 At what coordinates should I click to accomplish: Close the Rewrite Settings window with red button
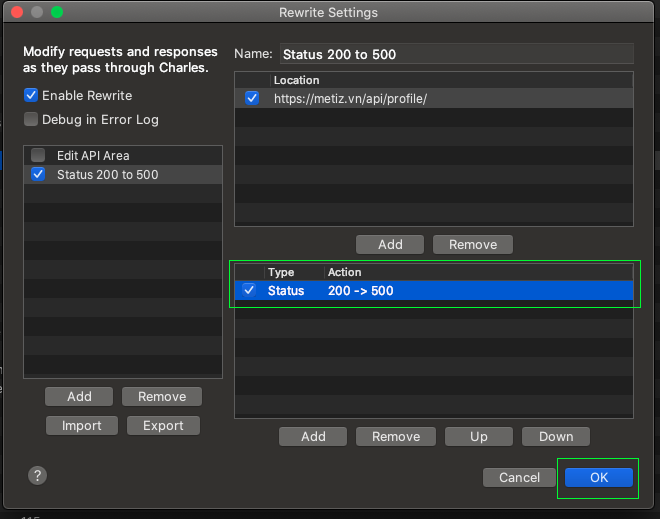(x=17, y=12)
